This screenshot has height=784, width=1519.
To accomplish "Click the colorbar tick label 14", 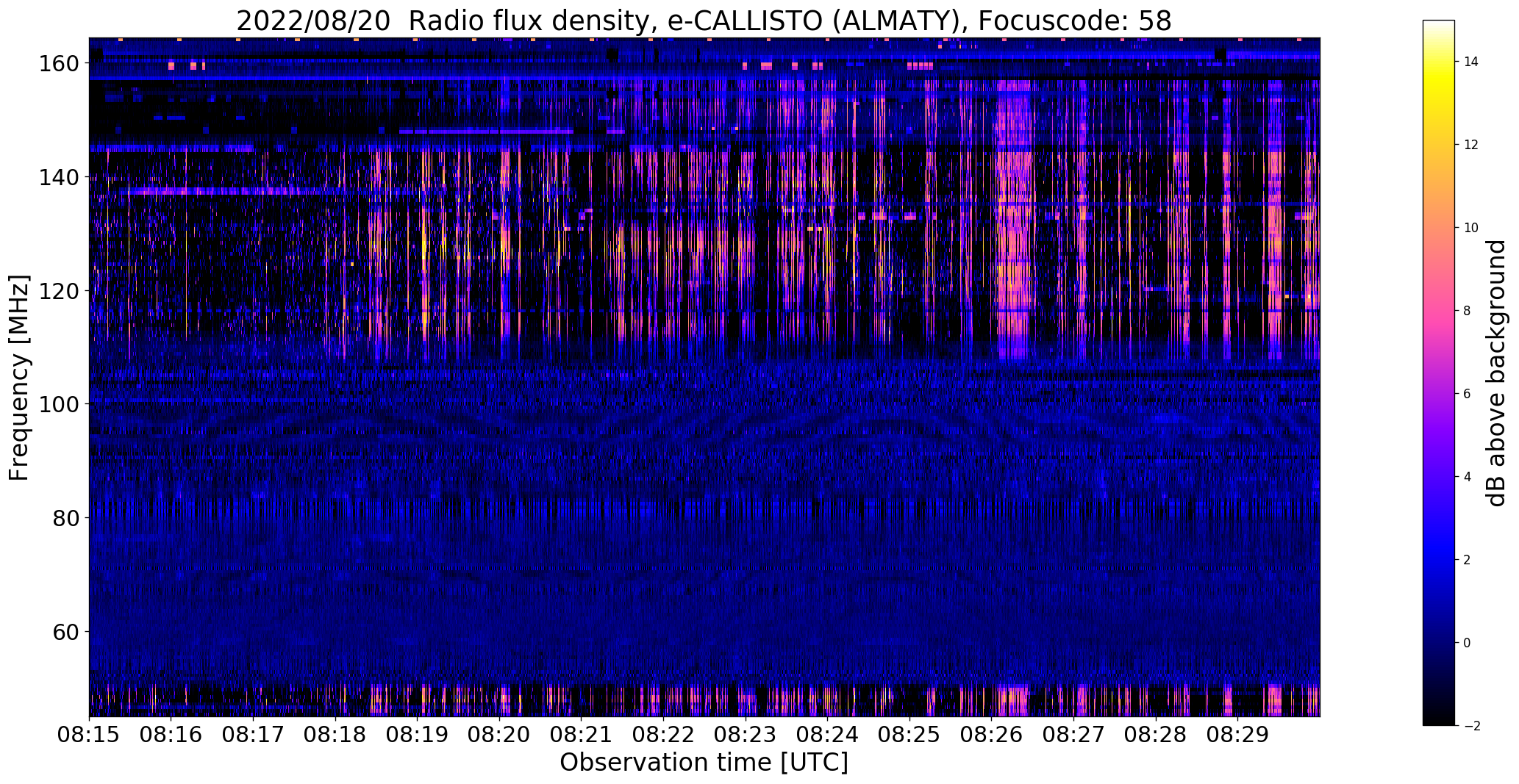I will tap(1471, 62).
